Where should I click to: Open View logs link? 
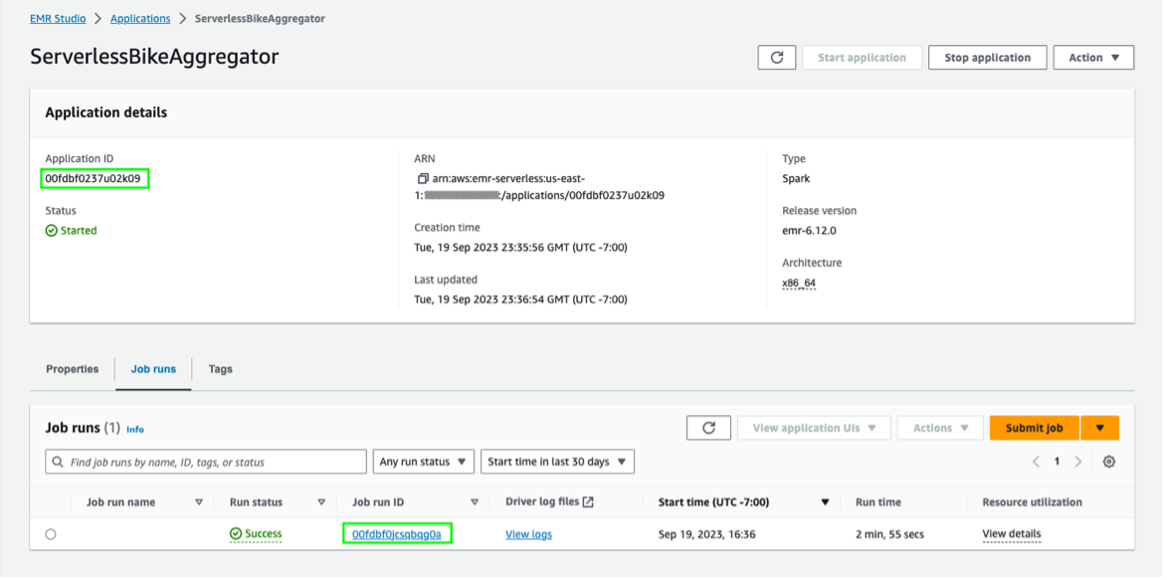pyautogui.click(x=528, y=534)
